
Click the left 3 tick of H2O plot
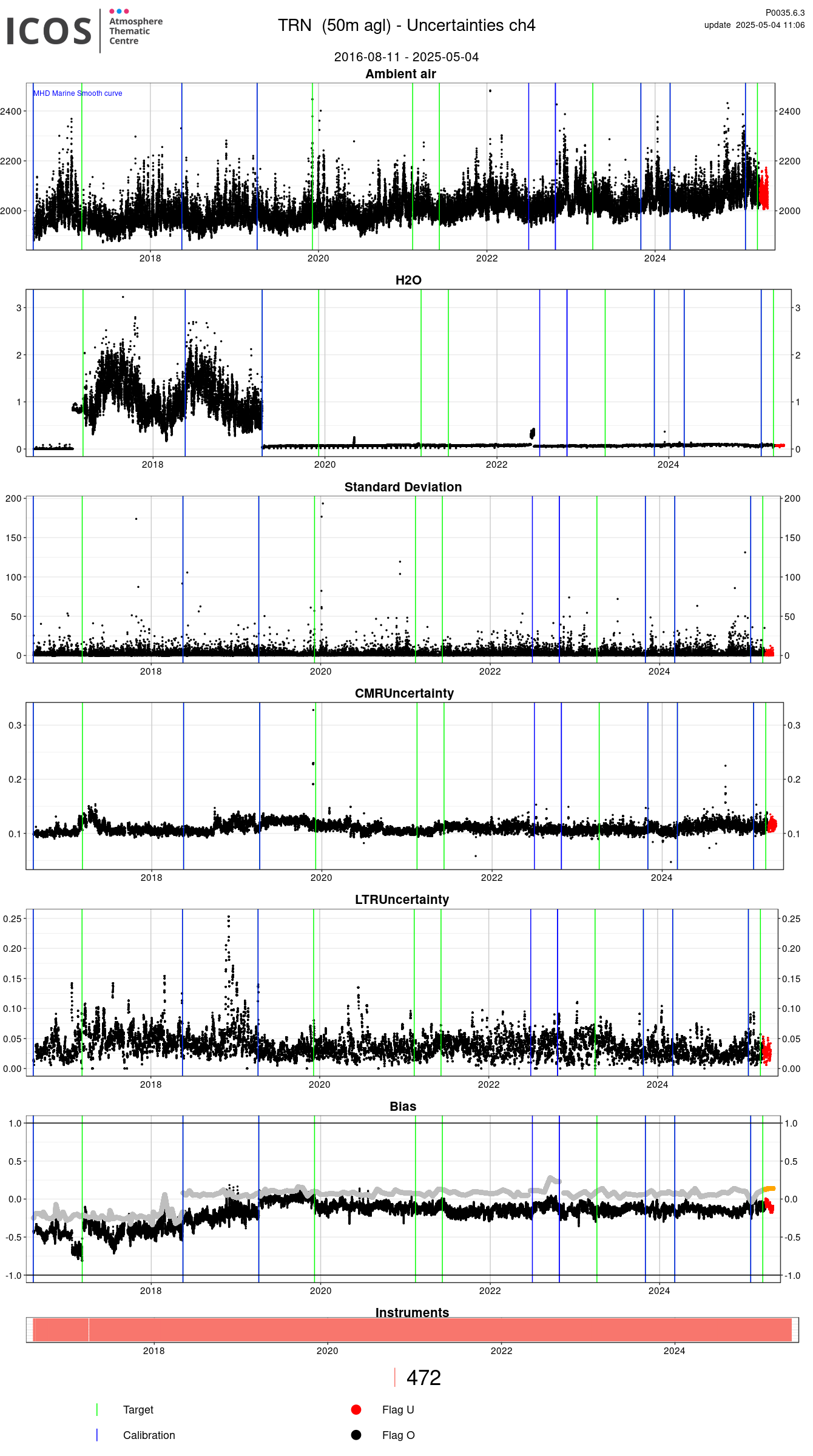point(19,308)
